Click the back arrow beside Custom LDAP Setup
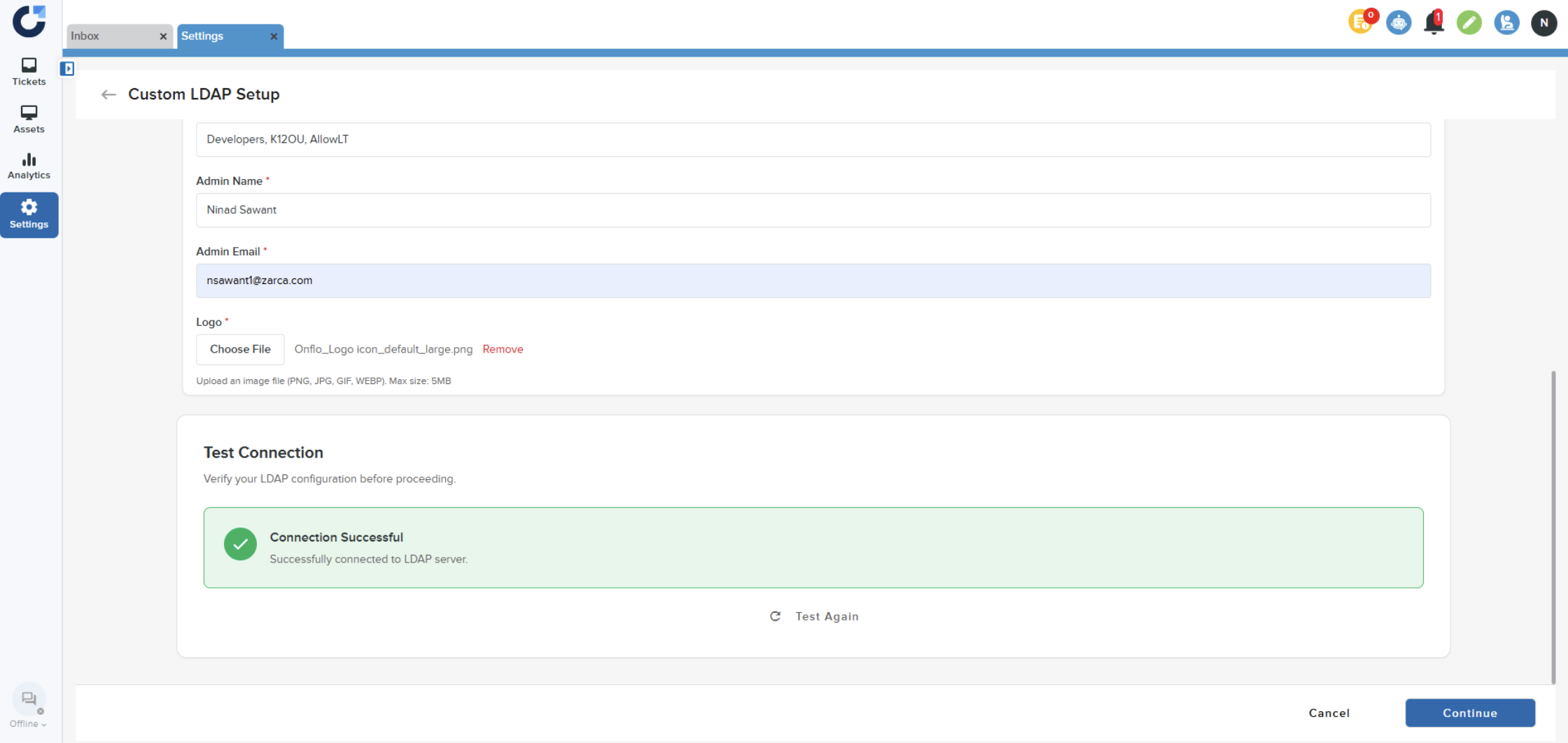Viewport: 1568px width, 743px height. click(108, 94)
